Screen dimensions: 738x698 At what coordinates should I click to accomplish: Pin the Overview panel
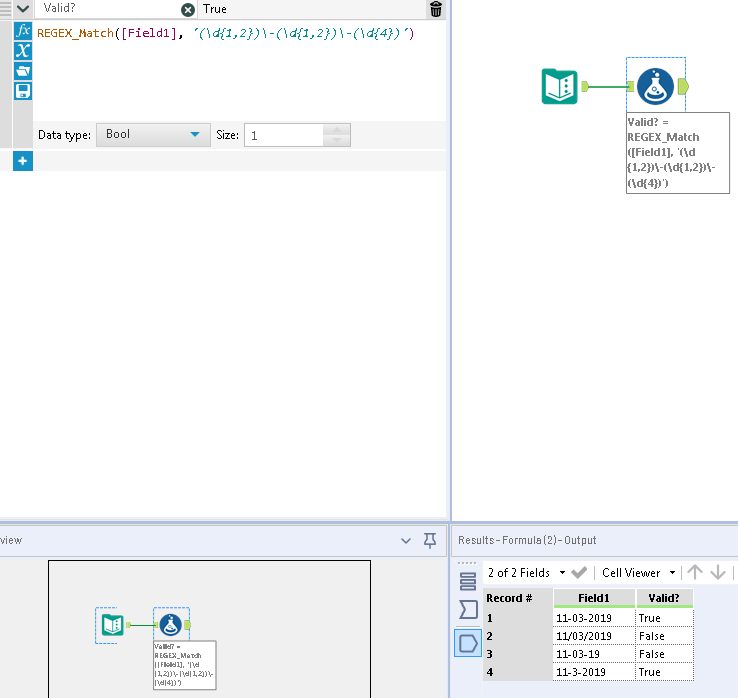click(x=430, y=540)
